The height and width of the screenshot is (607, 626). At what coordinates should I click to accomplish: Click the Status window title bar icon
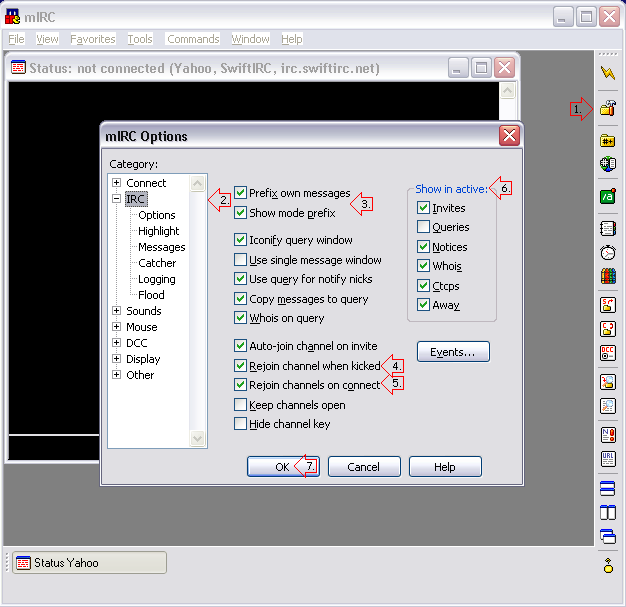coord(18,67)
